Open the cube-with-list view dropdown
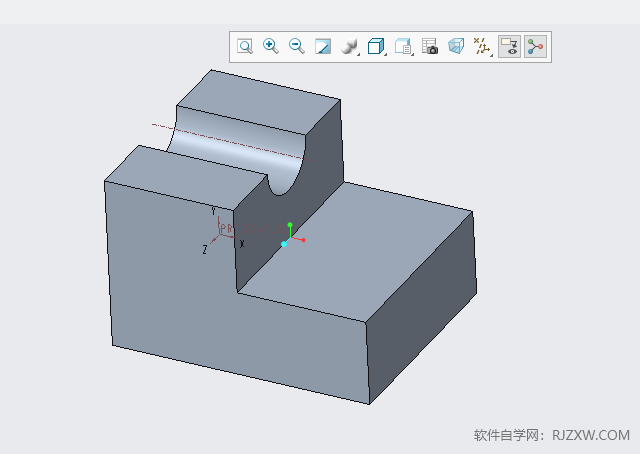The image size is (640, 454). [x=404, y=47]
